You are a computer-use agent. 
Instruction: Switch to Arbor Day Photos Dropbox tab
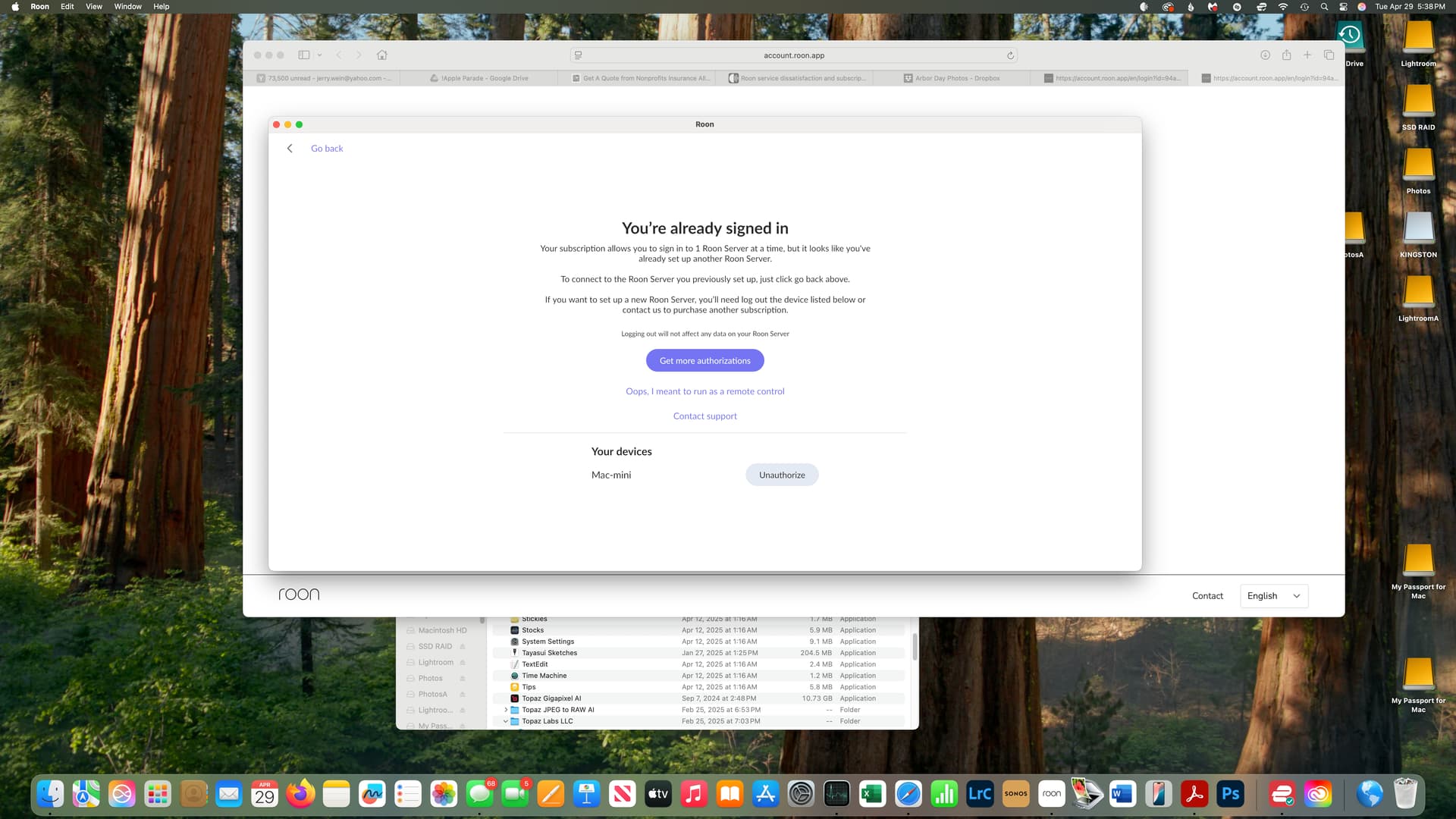(957, 78)
